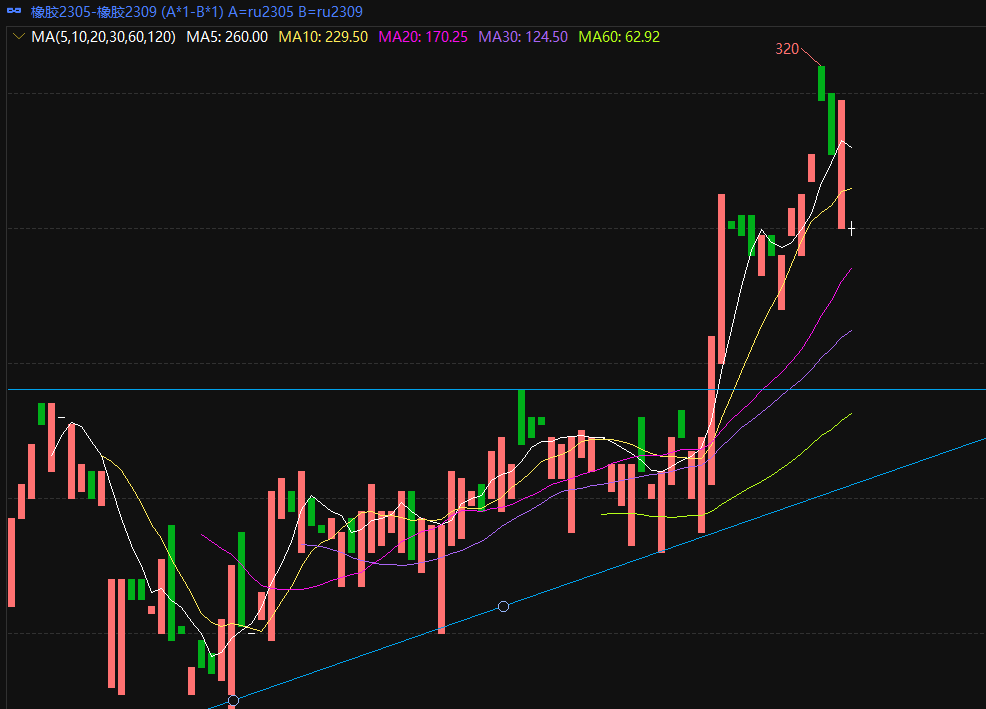This screenshot has height=709, width=986.
Task: Select the trendline's bottom-left anchor circle
Action: (233, 700)
